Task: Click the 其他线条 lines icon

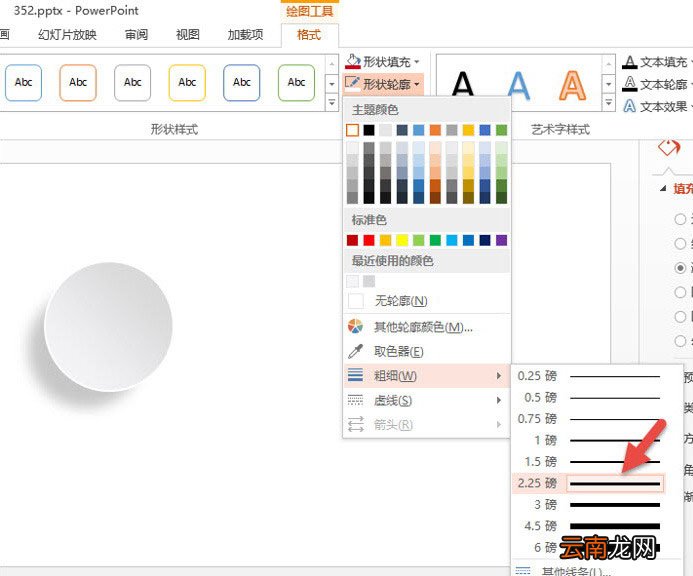Action: [x=523, y=570]
